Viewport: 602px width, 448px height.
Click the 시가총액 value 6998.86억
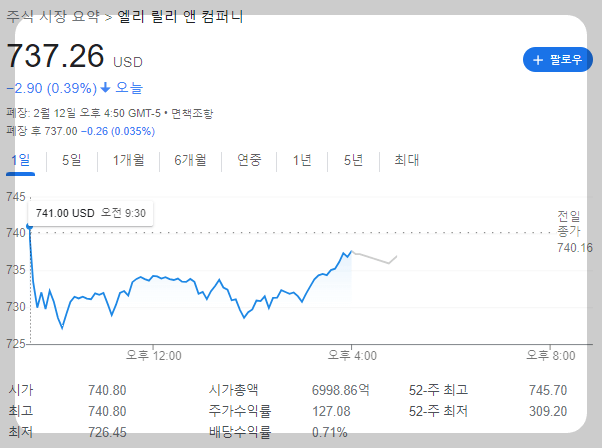pyautogui.click(x=341, y=390)
